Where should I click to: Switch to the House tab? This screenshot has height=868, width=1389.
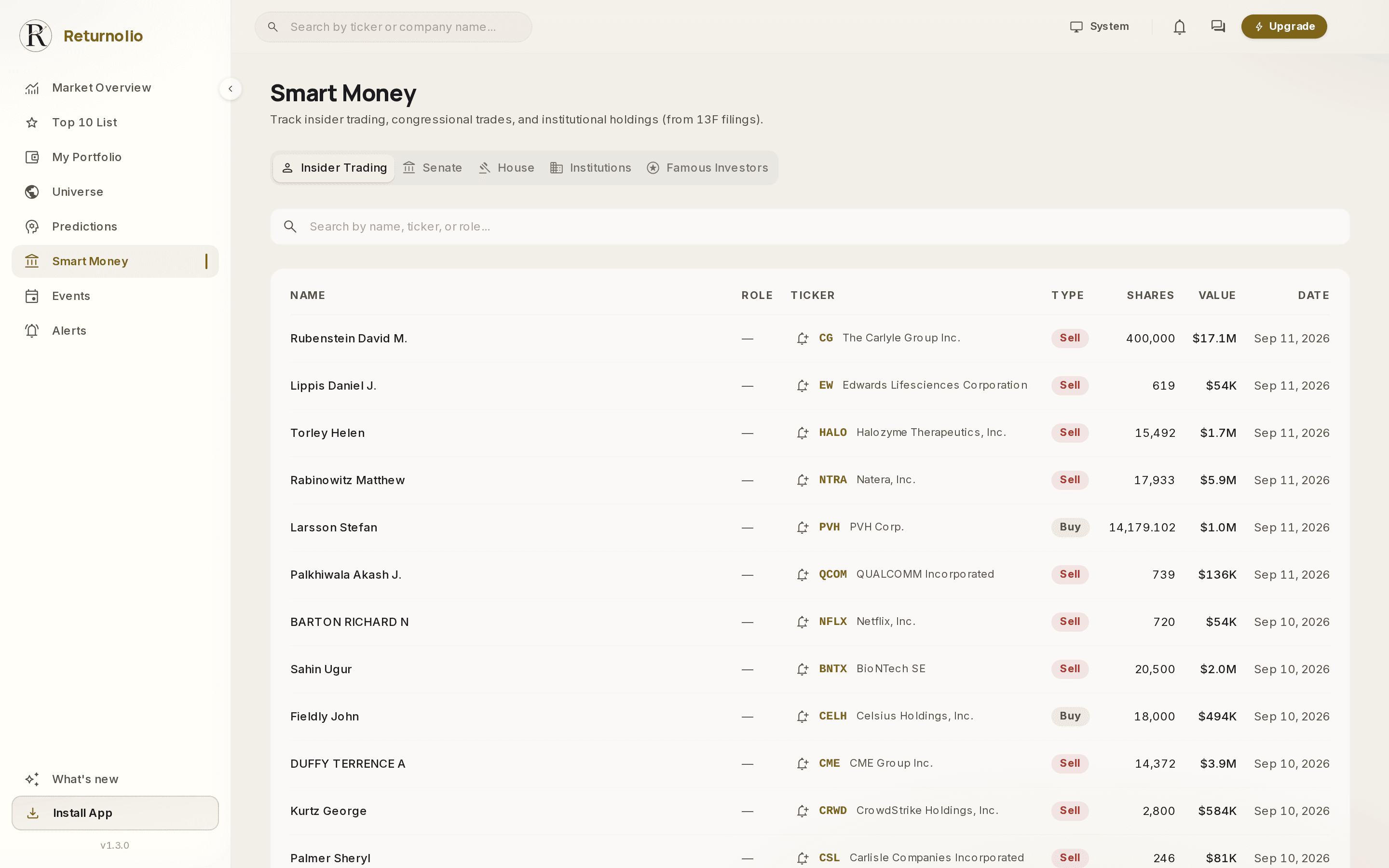(x=506, y=168)
